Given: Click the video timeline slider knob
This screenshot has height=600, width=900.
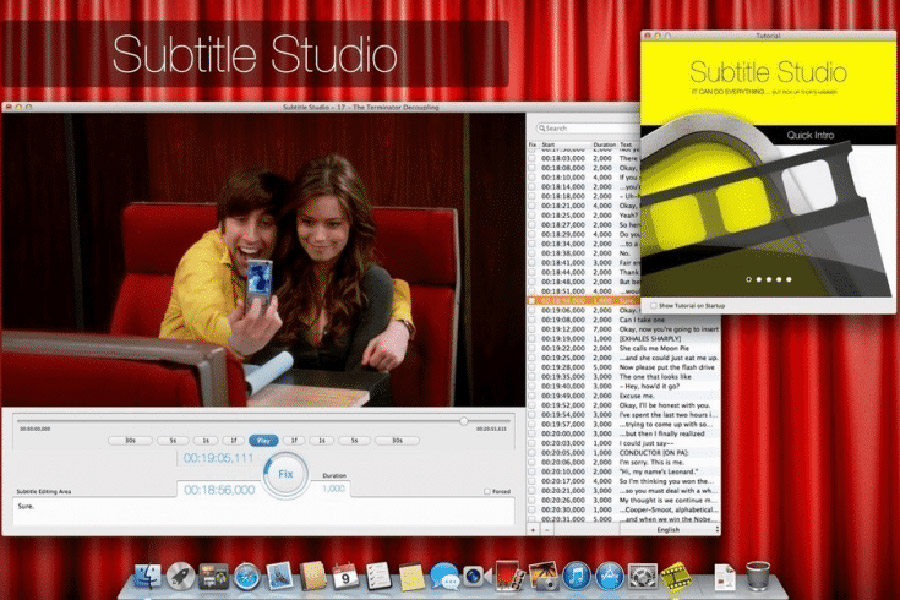Looking at the screenshot, I should tap(464, 421).
